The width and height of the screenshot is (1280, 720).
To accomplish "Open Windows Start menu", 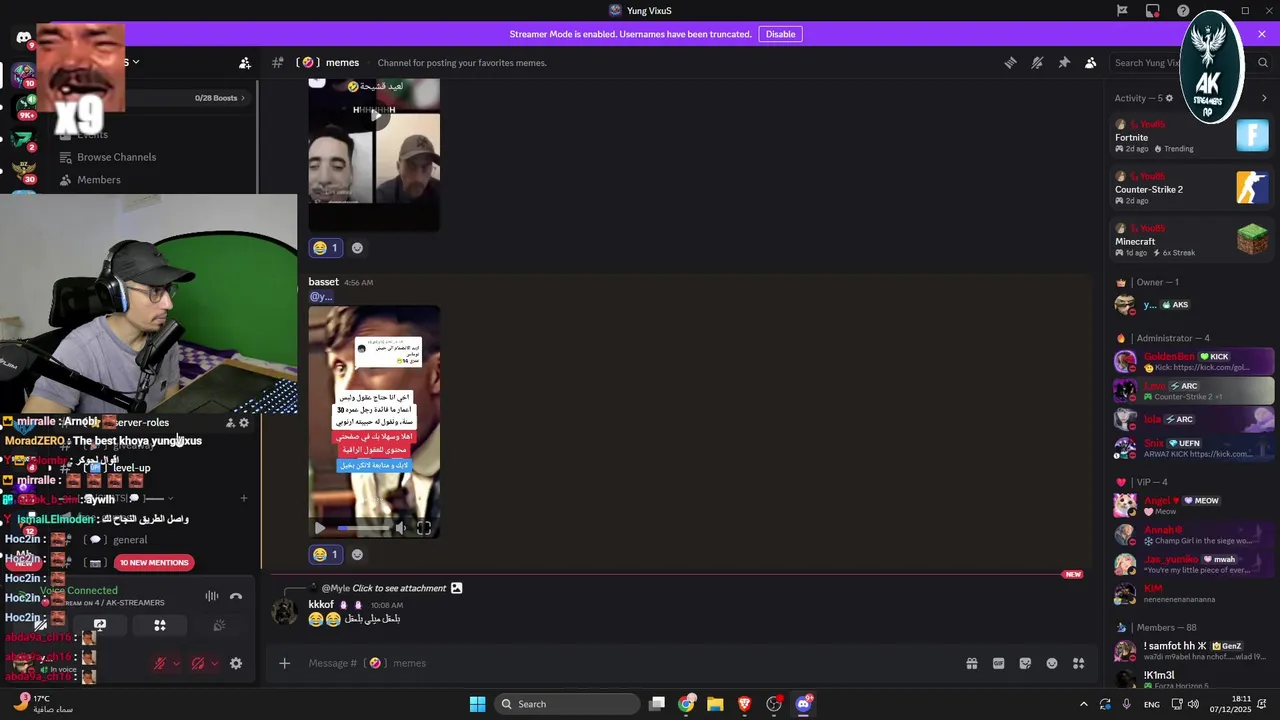I will coord(477,704).
